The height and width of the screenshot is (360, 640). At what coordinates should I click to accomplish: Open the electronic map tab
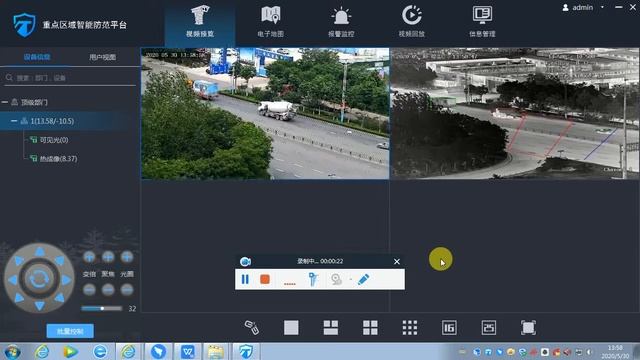tap(271, 22)
